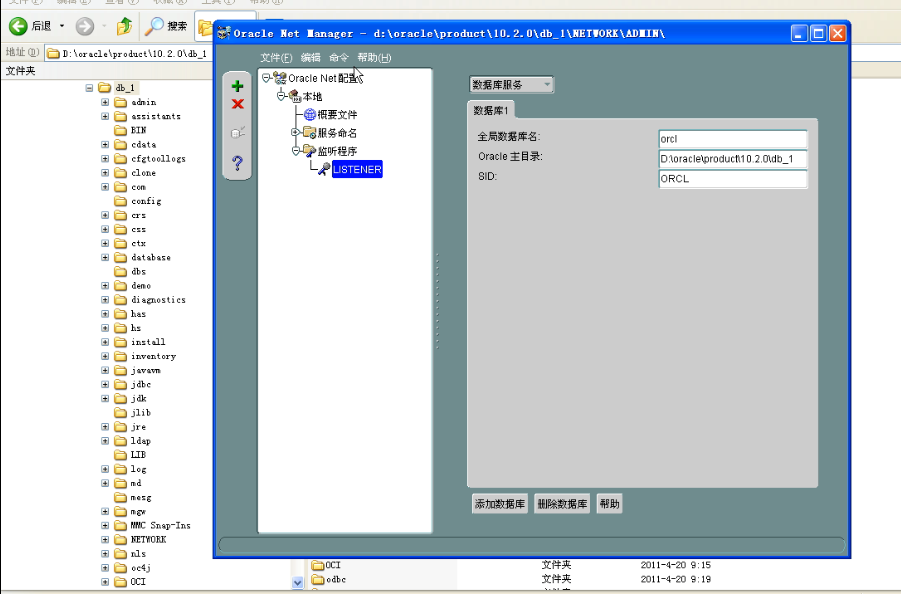Select the install folder icon
This screenshot has width=901, height=594.
[120, 342]
